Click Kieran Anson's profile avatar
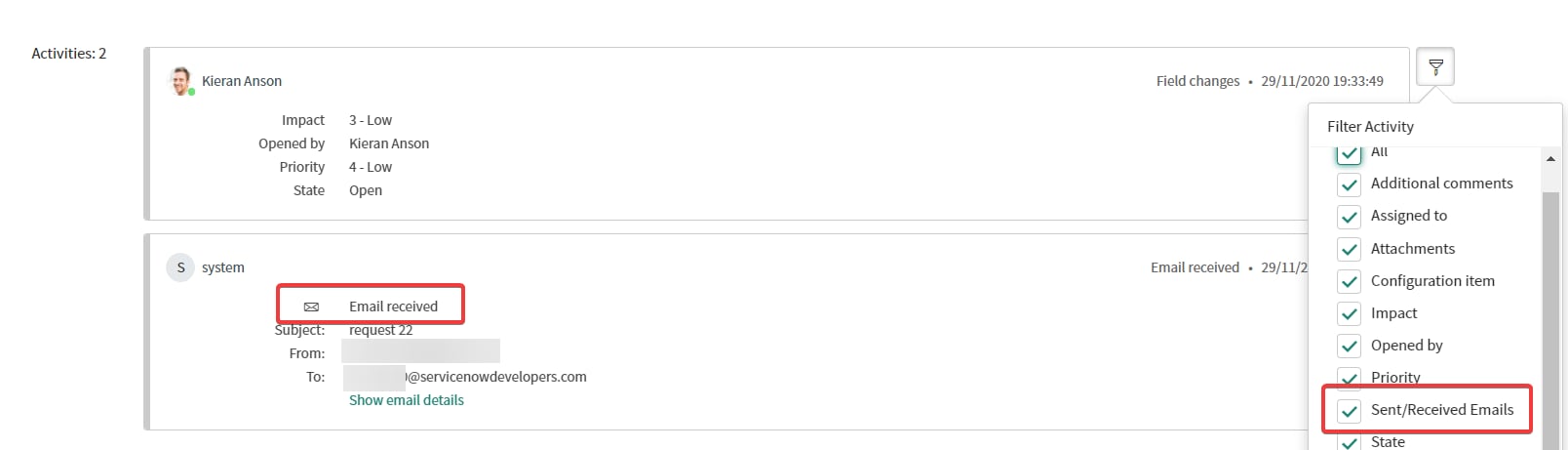The width and height of the screenshot is (1568, 450). coord(180,81)
